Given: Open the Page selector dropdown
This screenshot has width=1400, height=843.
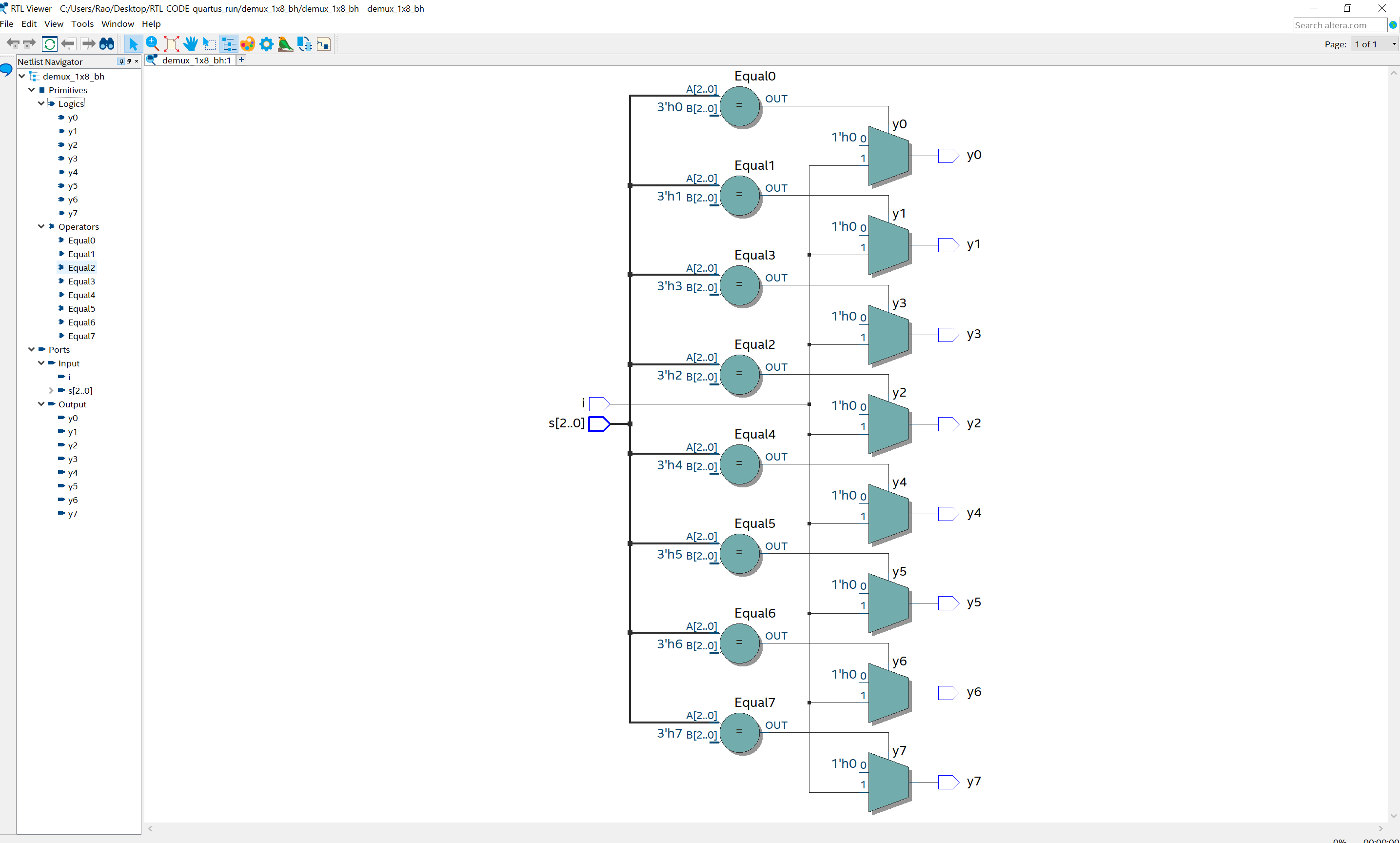Looking at the screenshot, I should 1375,44.
